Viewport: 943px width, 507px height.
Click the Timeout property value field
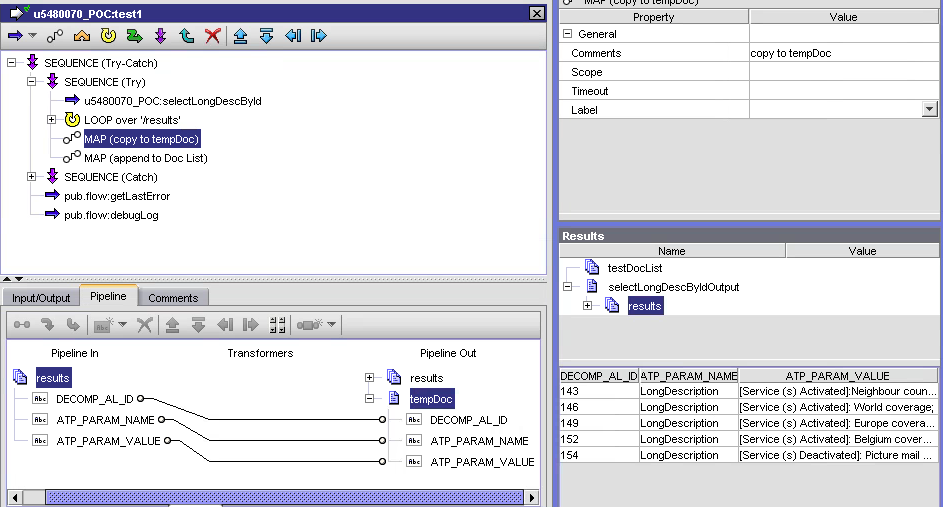844,91
